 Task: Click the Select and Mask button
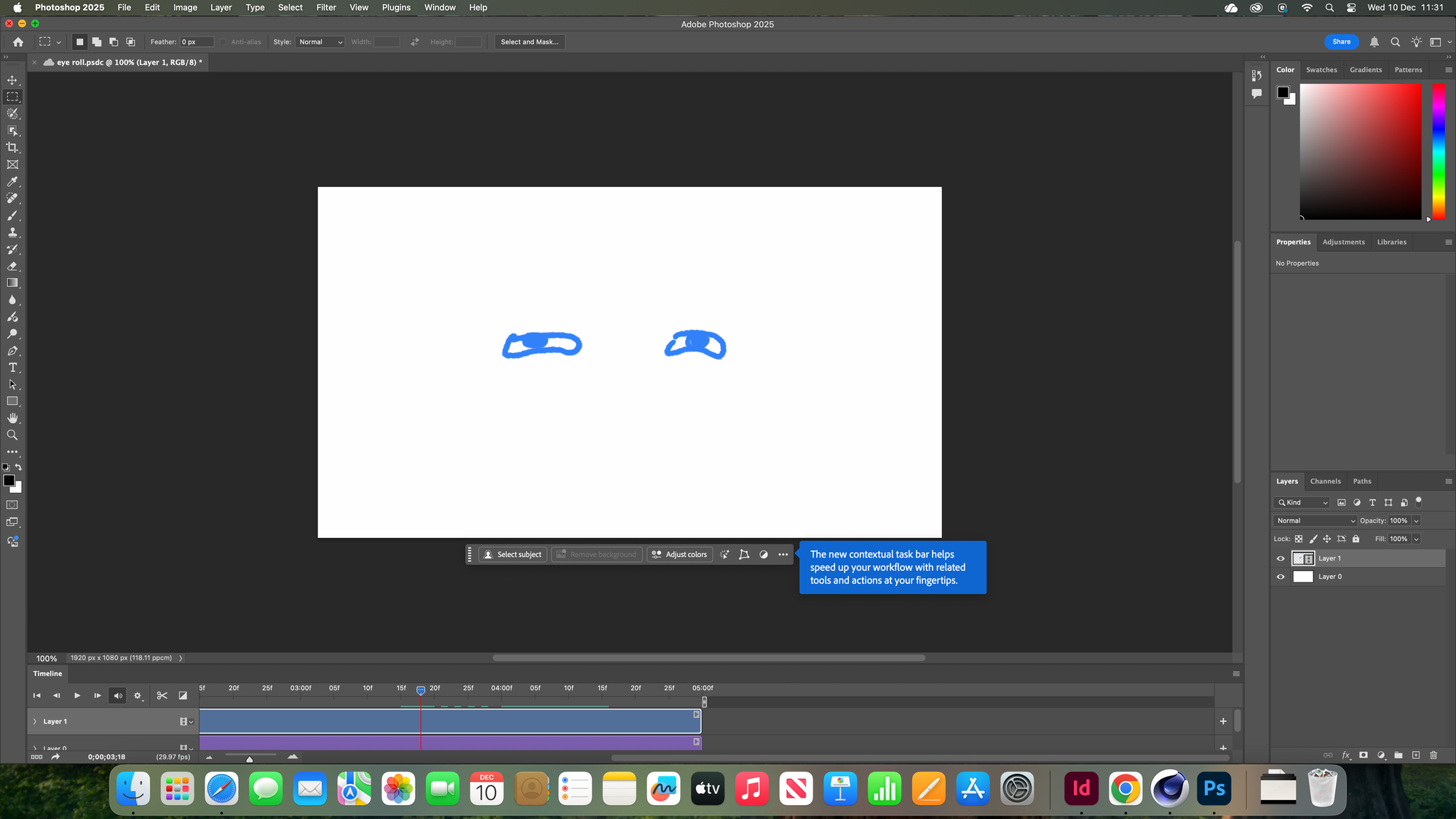[529, 42]
